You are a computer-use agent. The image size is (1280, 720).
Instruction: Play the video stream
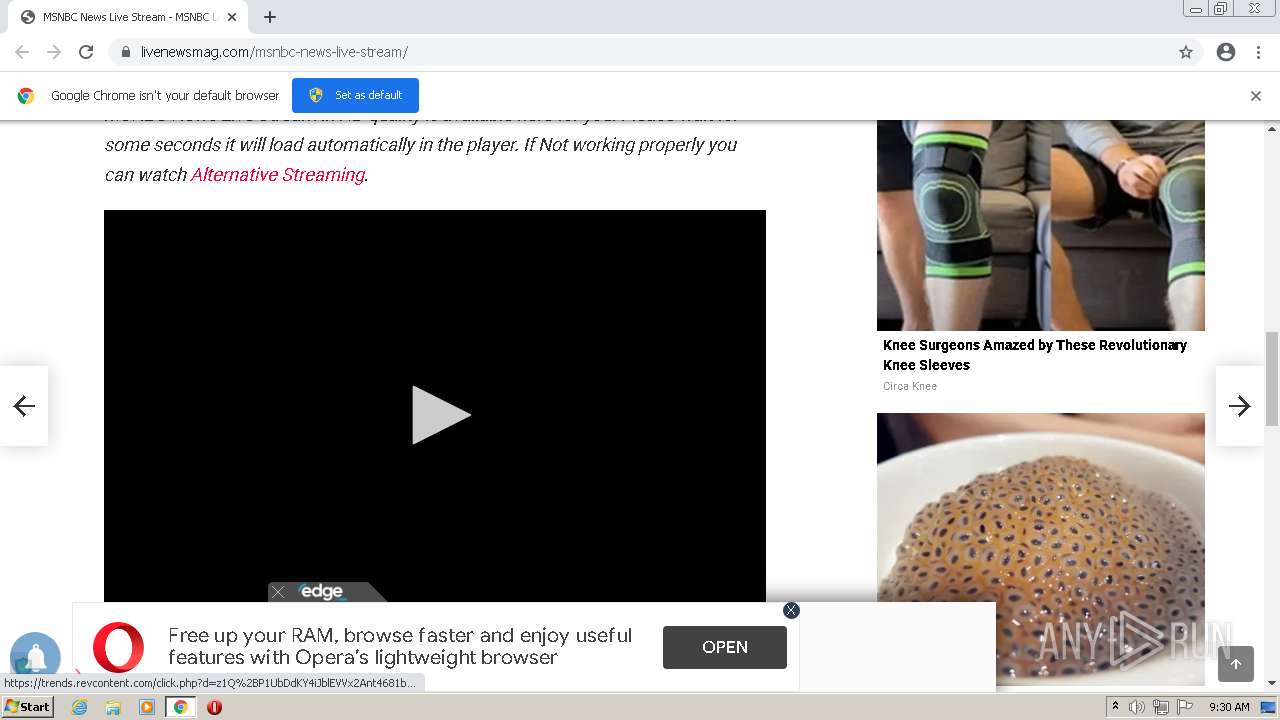[440, 415]
